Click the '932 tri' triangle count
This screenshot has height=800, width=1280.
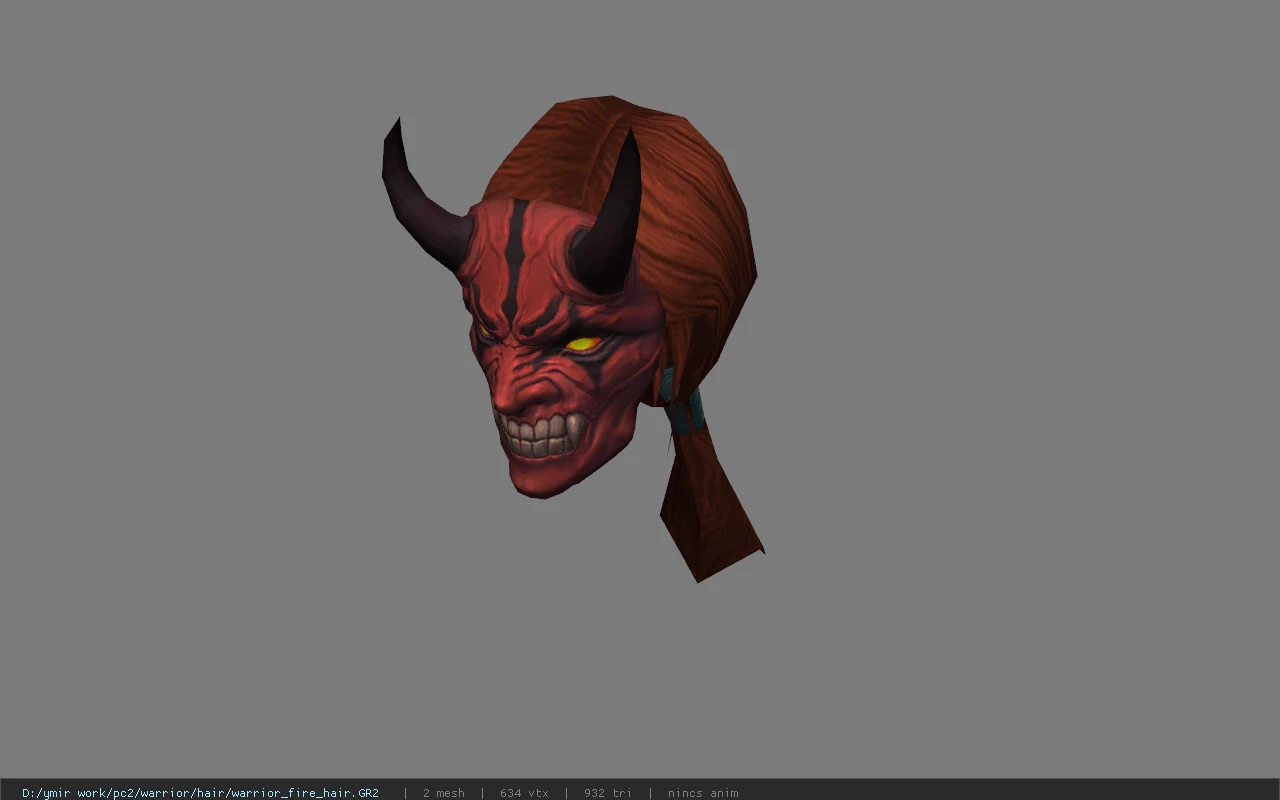pyautogui.click(x=608, y=793)
